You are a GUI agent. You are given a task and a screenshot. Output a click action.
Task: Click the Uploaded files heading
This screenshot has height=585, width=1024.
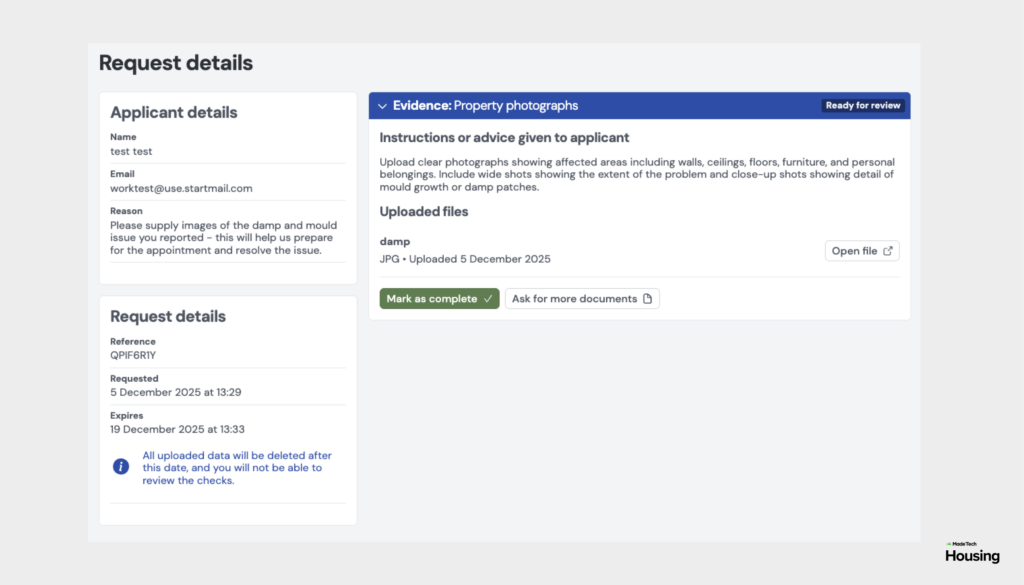[424, 212]
